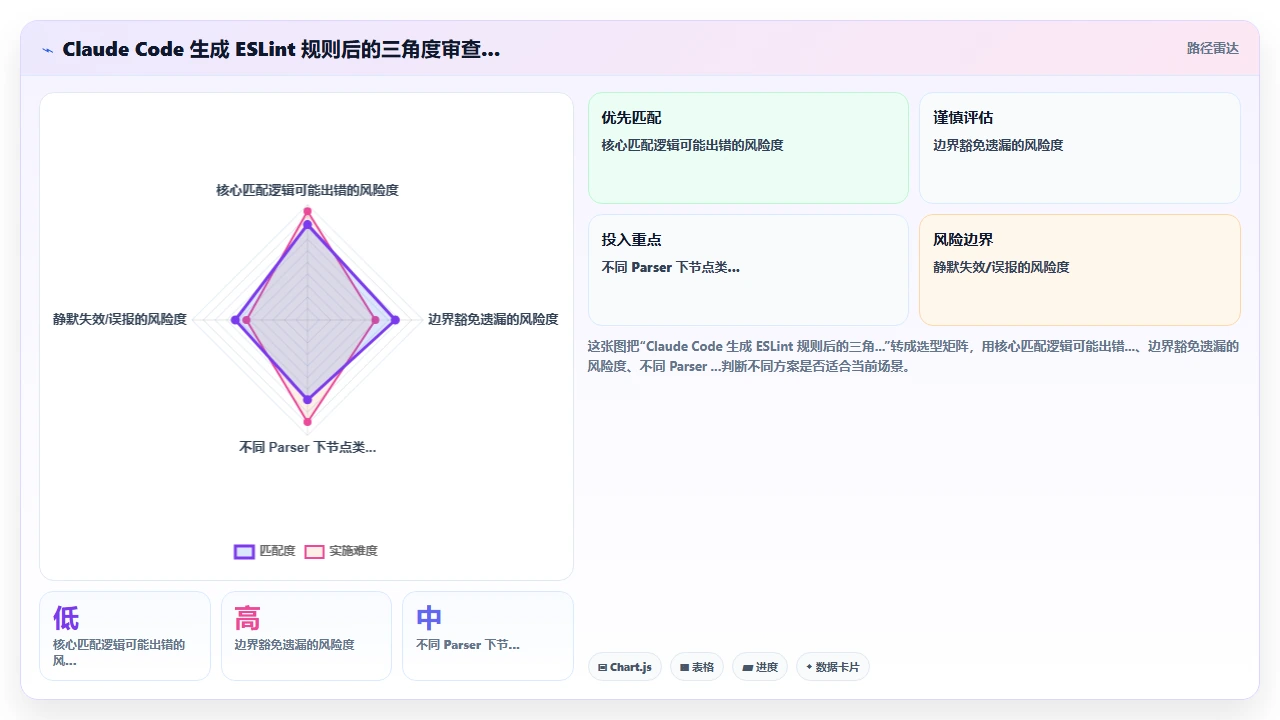This screenshot has width=1280, height=720.
Task: Click the 数据卡片 sparkle icon
Action: [809, 667]
